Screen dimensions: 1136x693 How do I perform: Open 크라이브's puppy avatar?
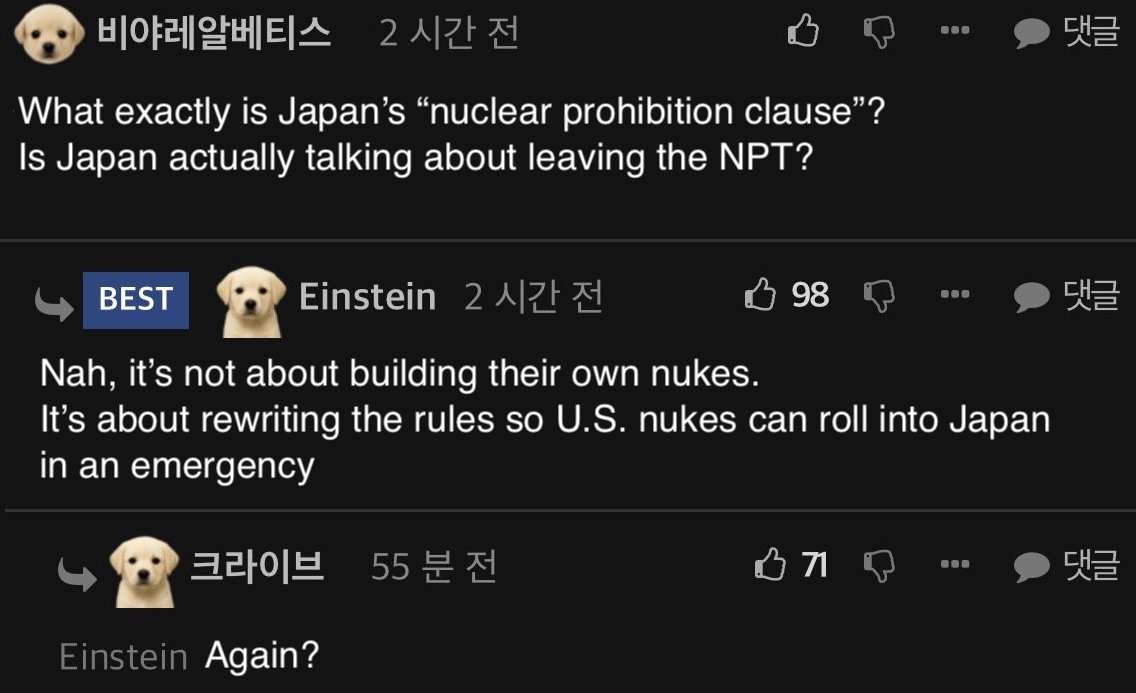[144, 570]
